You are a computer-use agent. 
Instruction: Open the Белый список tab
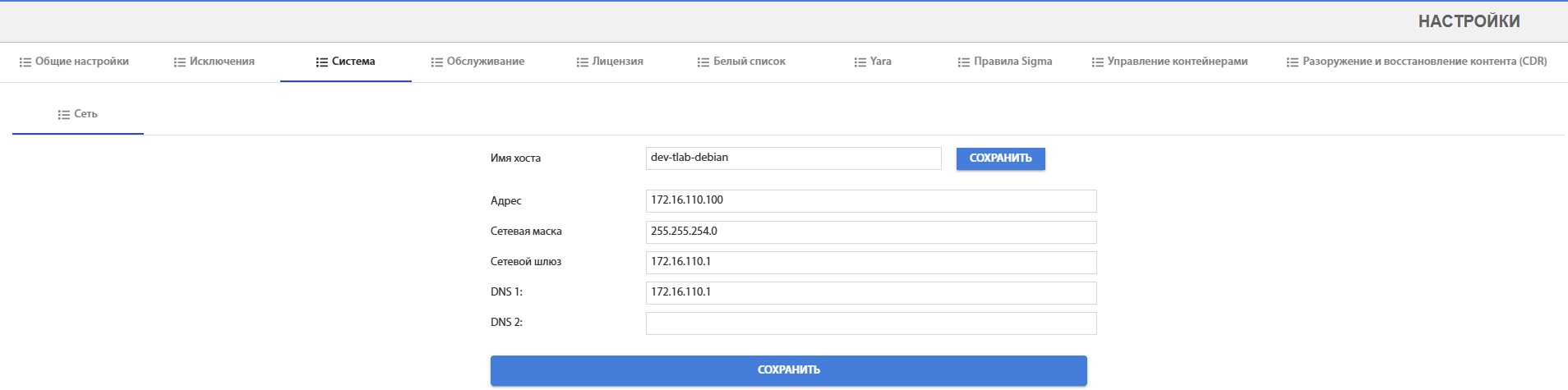click(x=741, y=62)
